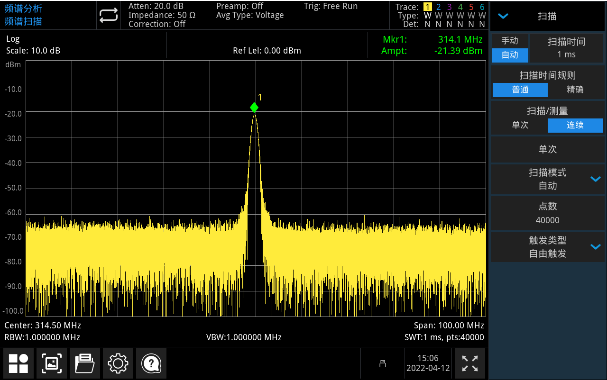Open the four-square home menu icon

[x=18, y=363]
